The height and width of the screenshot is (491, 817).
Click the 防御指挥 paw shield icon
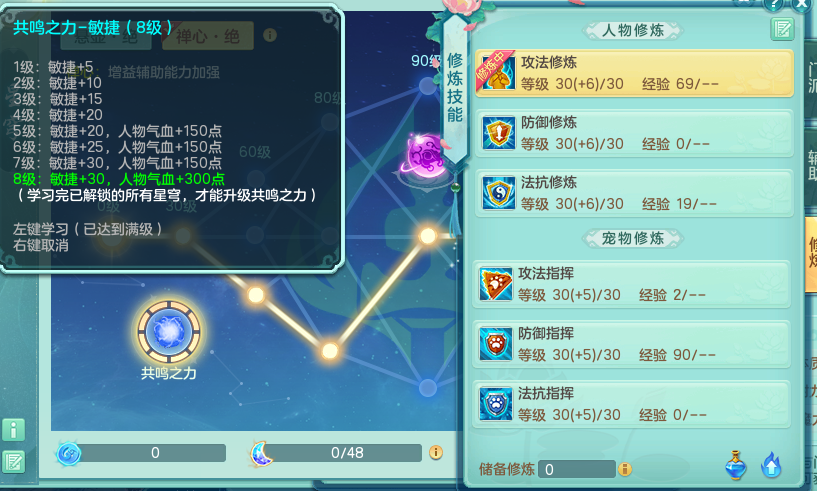point(496,344)
